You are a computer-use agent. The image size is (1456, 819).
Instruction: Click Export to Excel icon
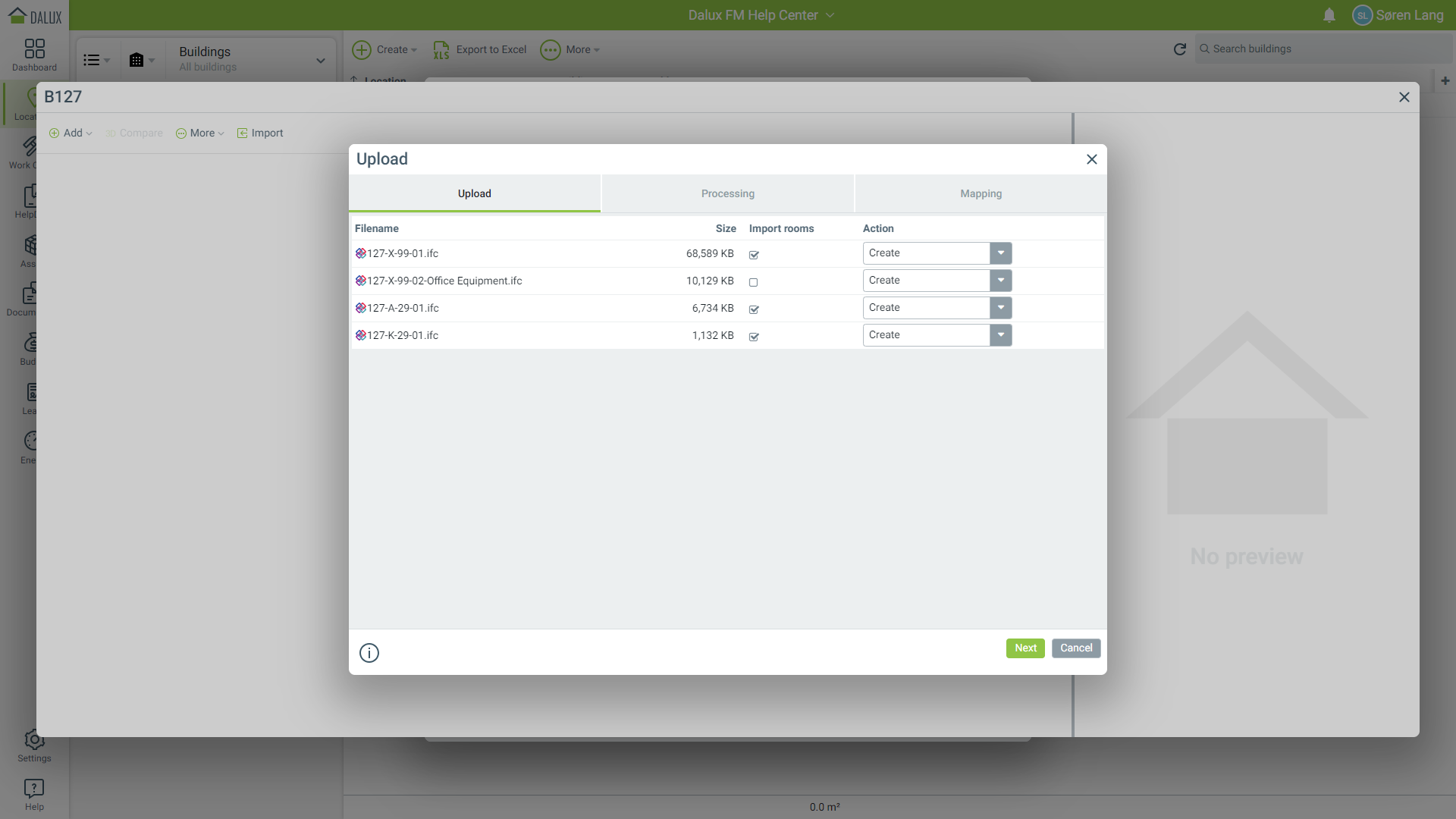coord(441,50)
